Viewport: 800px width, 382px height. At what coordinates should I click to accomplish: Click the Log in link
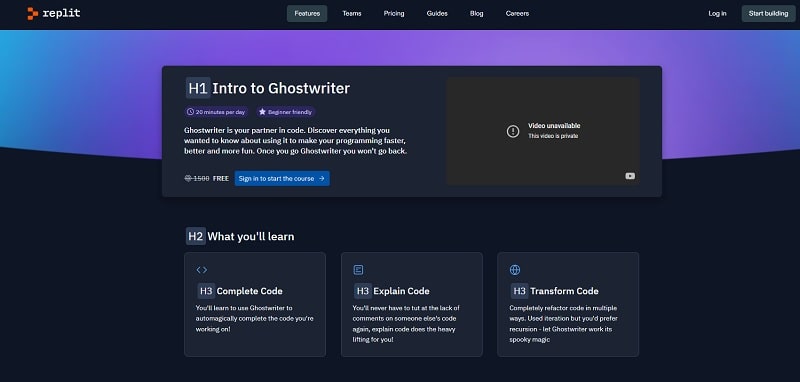[x=717, y=14]
